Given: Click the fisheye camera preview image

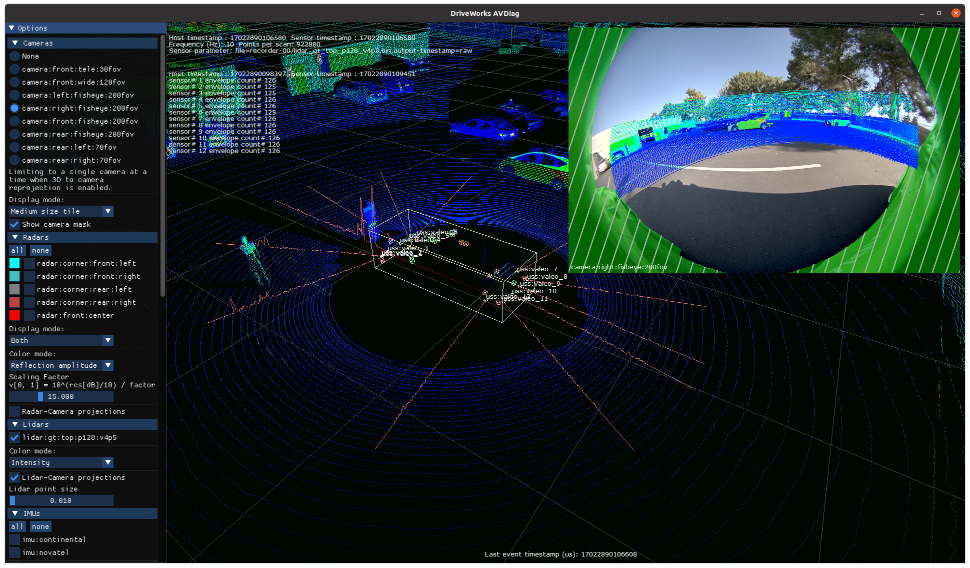Looking at the screenshot, I should point(763,150).
